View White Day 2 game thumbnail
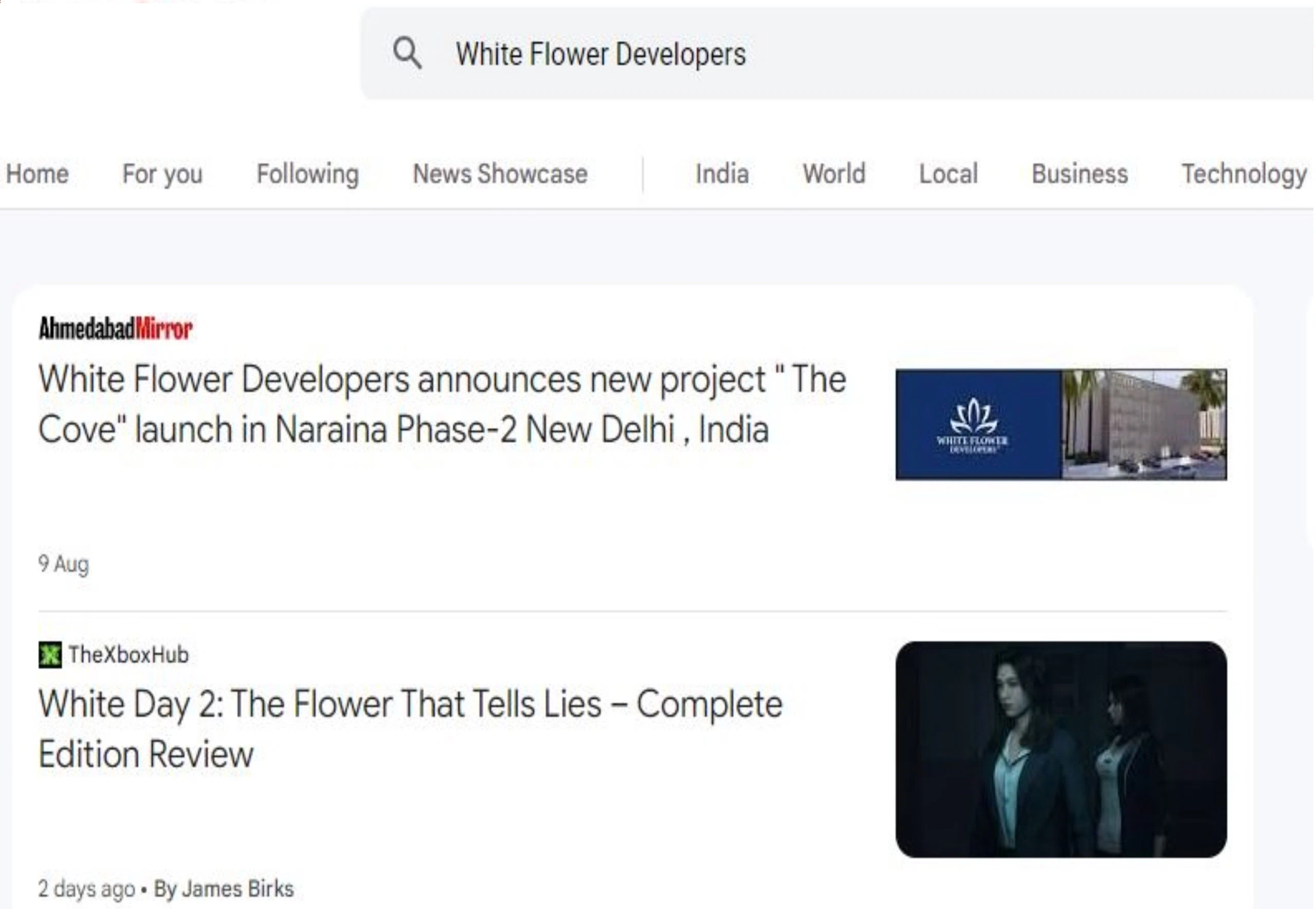Viewport: 1316px width, 909px height. coord(1062,750)
